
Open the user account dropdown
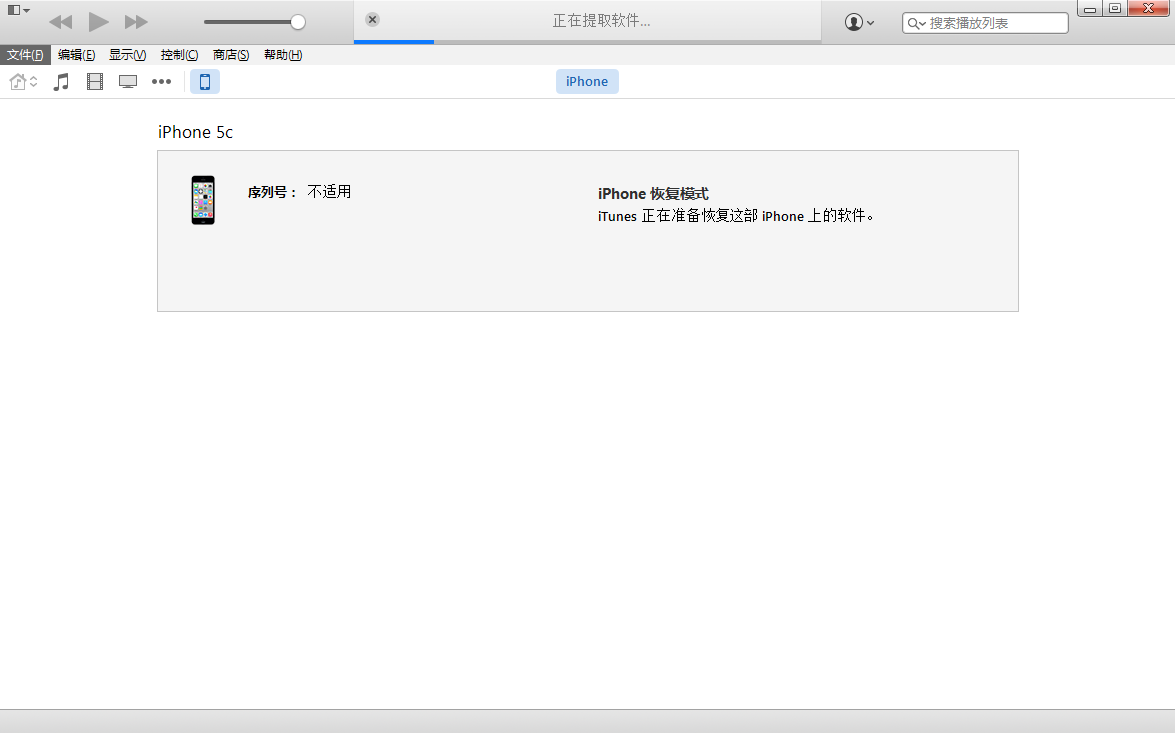pyautogui.click(x=859, y=22)
